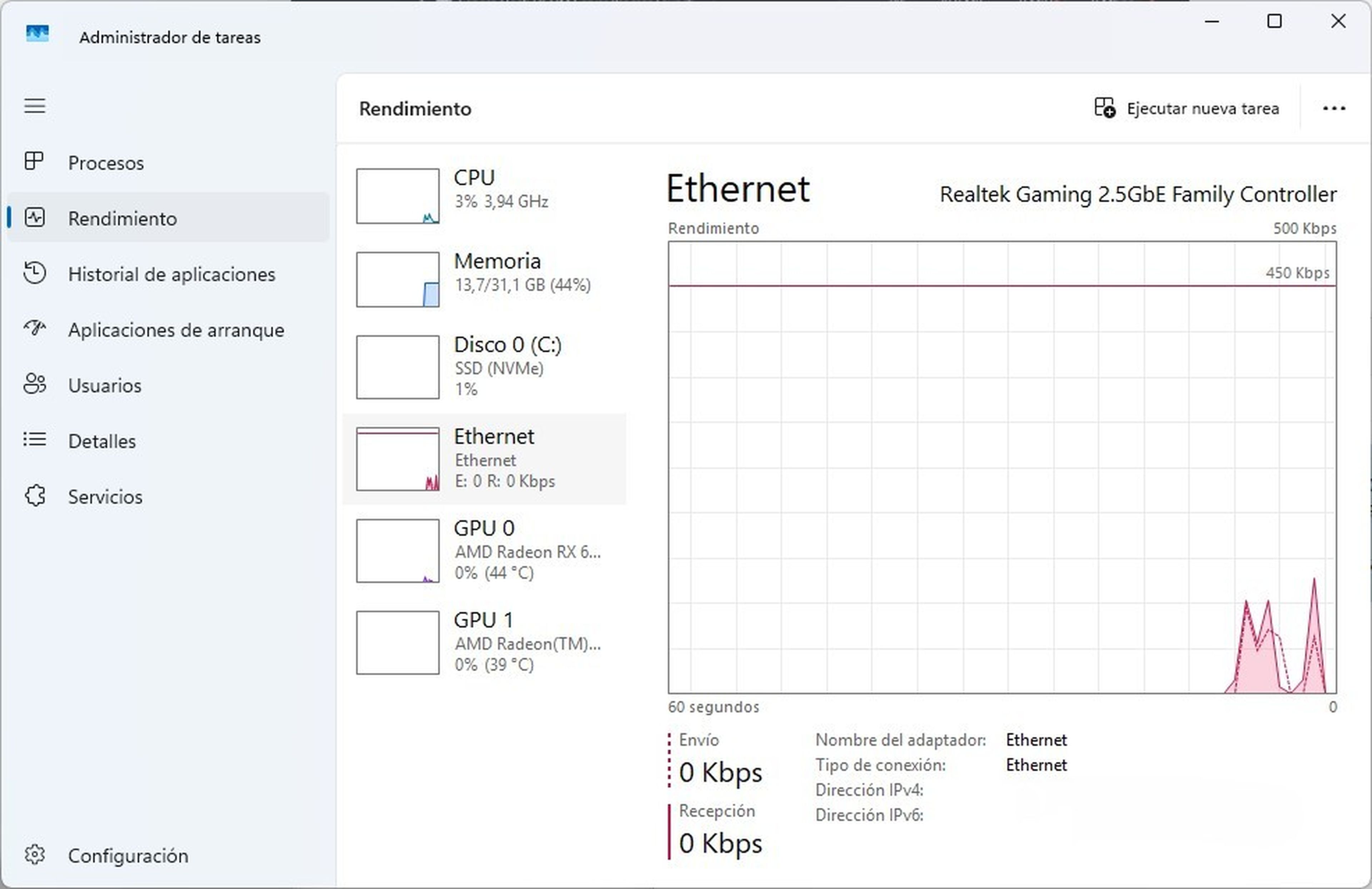Open Aplicaciones de arranque

[x=168, y=330]
